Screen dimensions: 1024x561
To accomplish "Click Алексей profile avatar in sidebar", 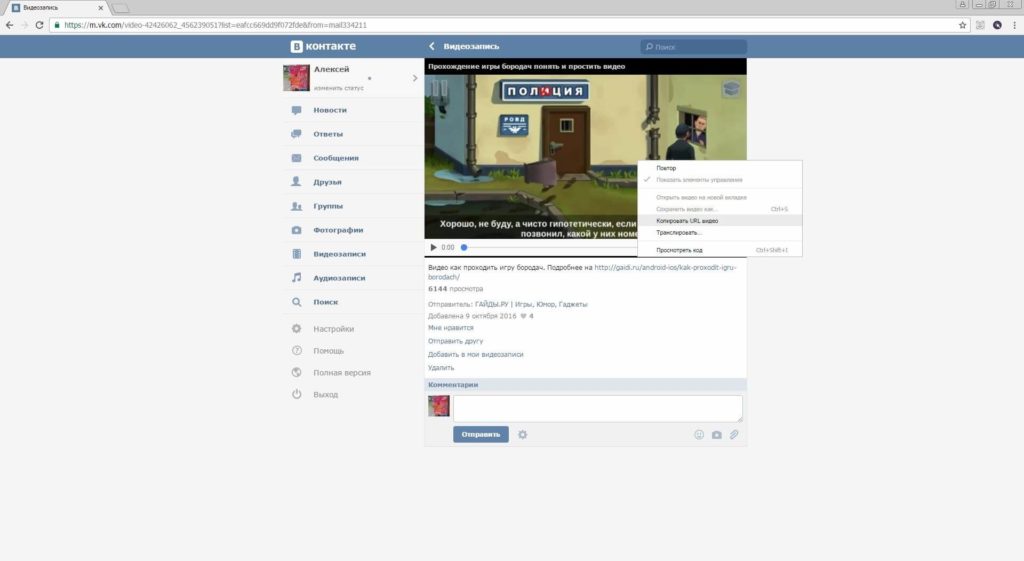I will pyautogui.click(x=296, y=78).
